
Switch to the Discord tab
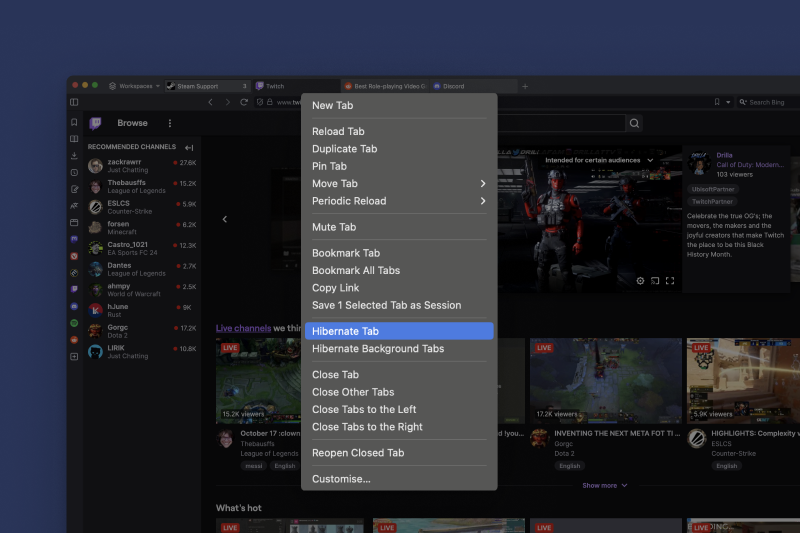(473, 86)
